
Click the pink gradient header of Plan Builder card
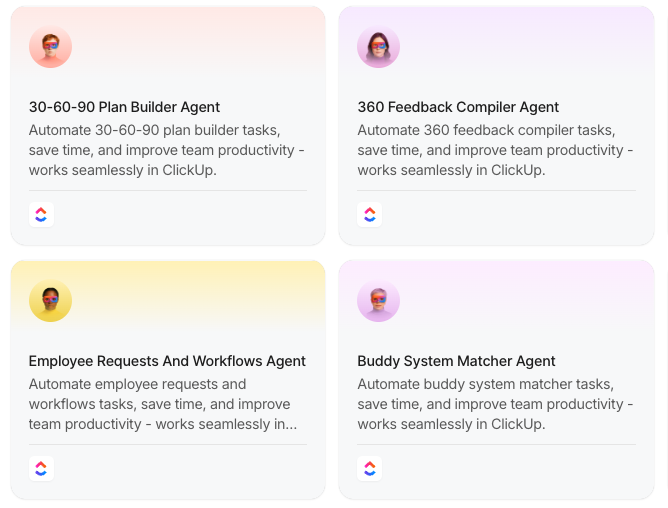[x=192, y=43]
